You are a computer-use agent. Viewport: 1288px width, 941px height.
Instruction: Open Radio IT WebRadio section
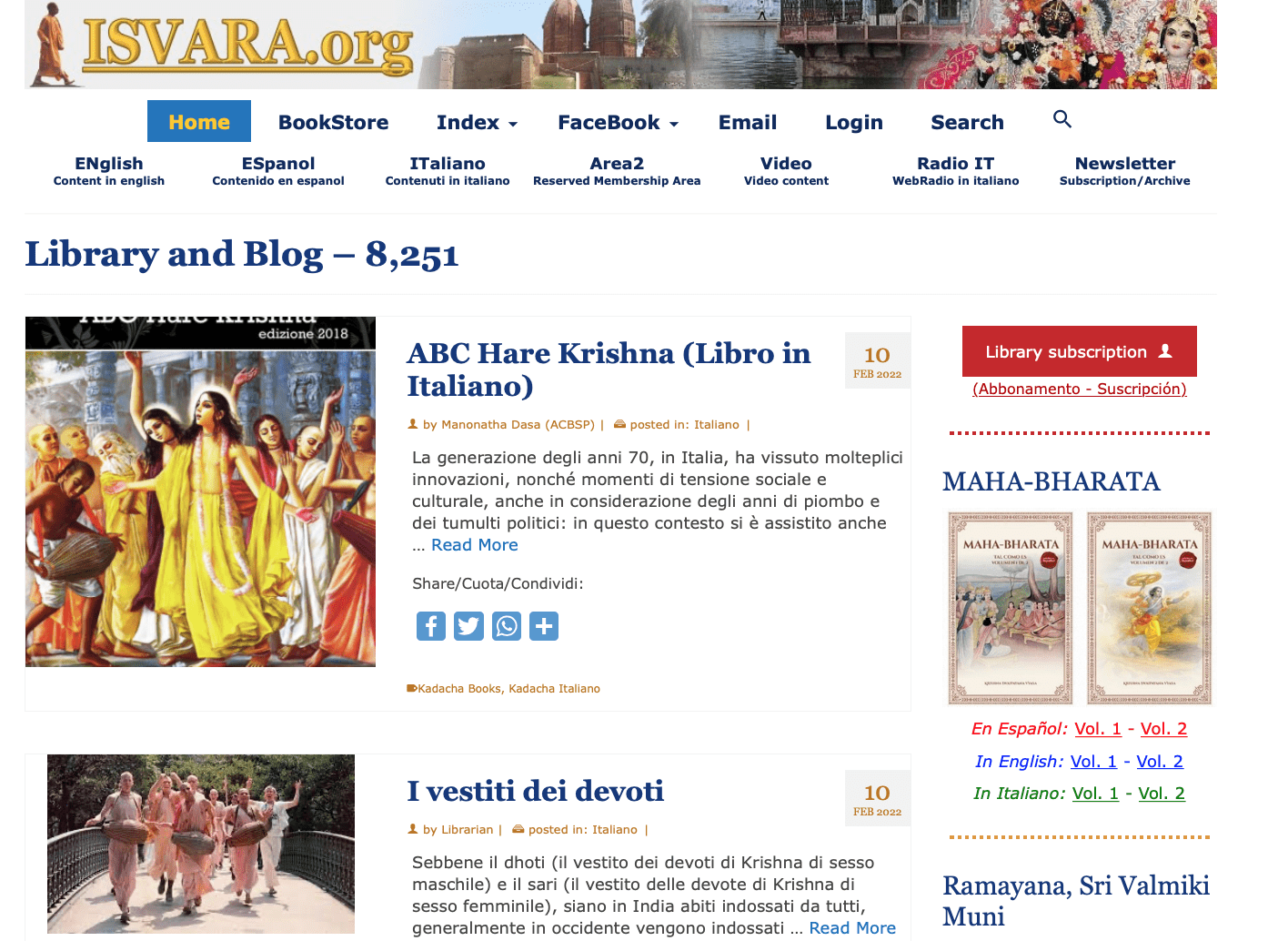coord(955,170)
